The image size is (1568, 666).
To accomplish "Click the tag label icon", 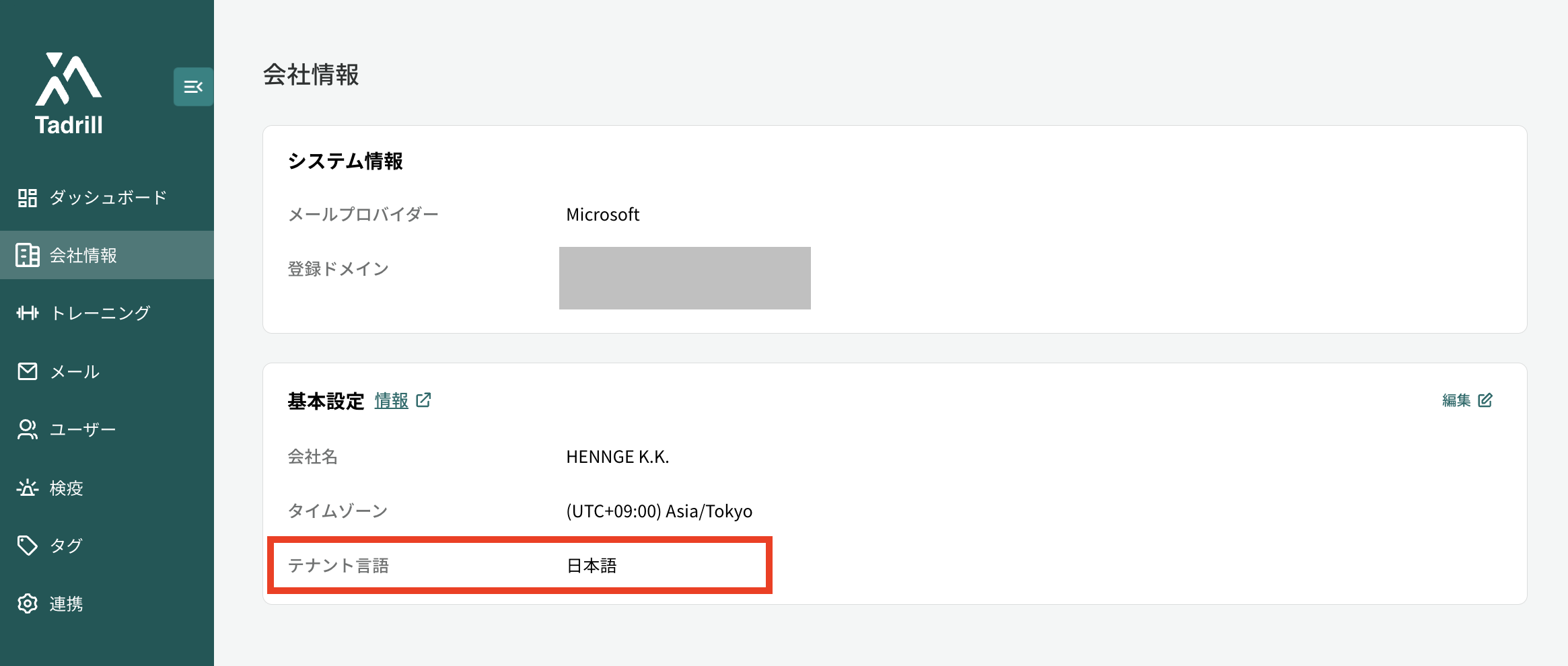I will click(28, 546).
